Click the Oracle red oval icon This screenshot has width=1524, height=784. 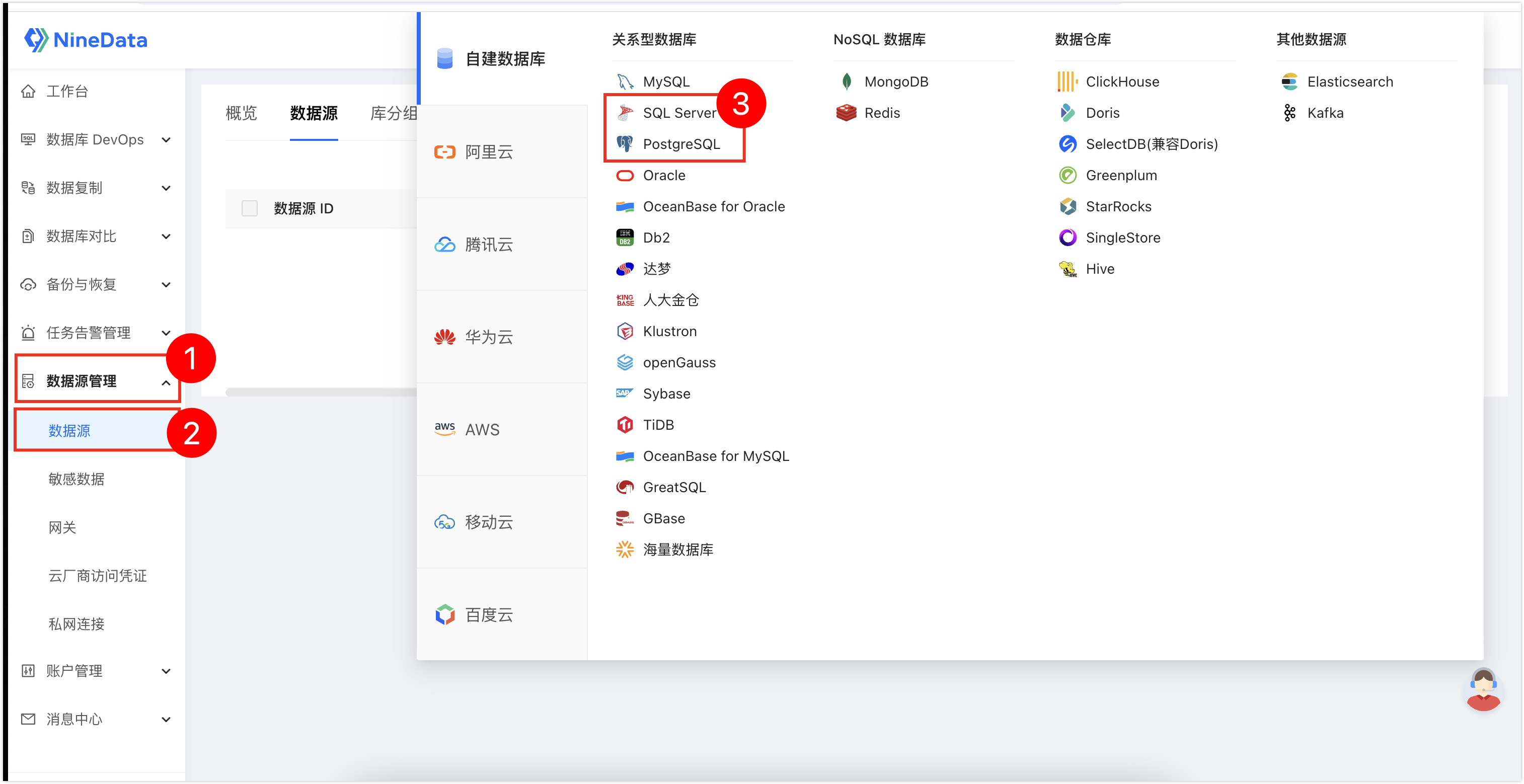point(625,175)
